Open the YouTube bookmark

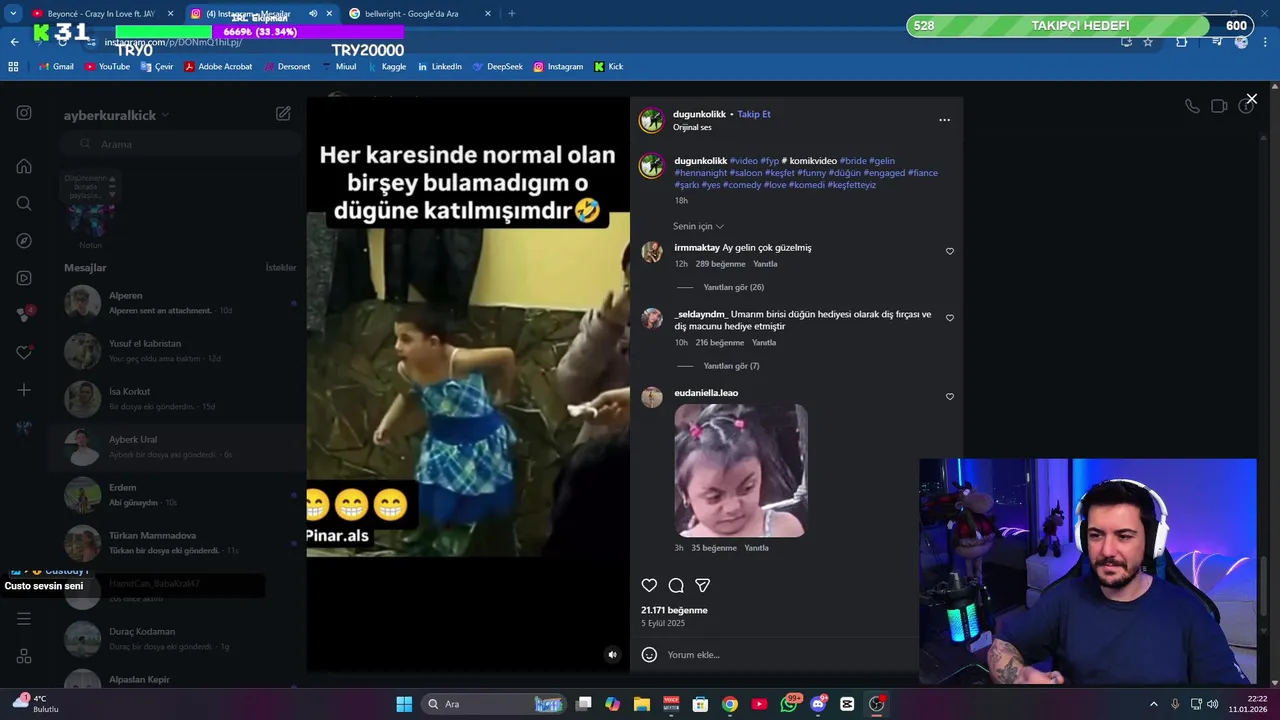[x=107, y=67]
